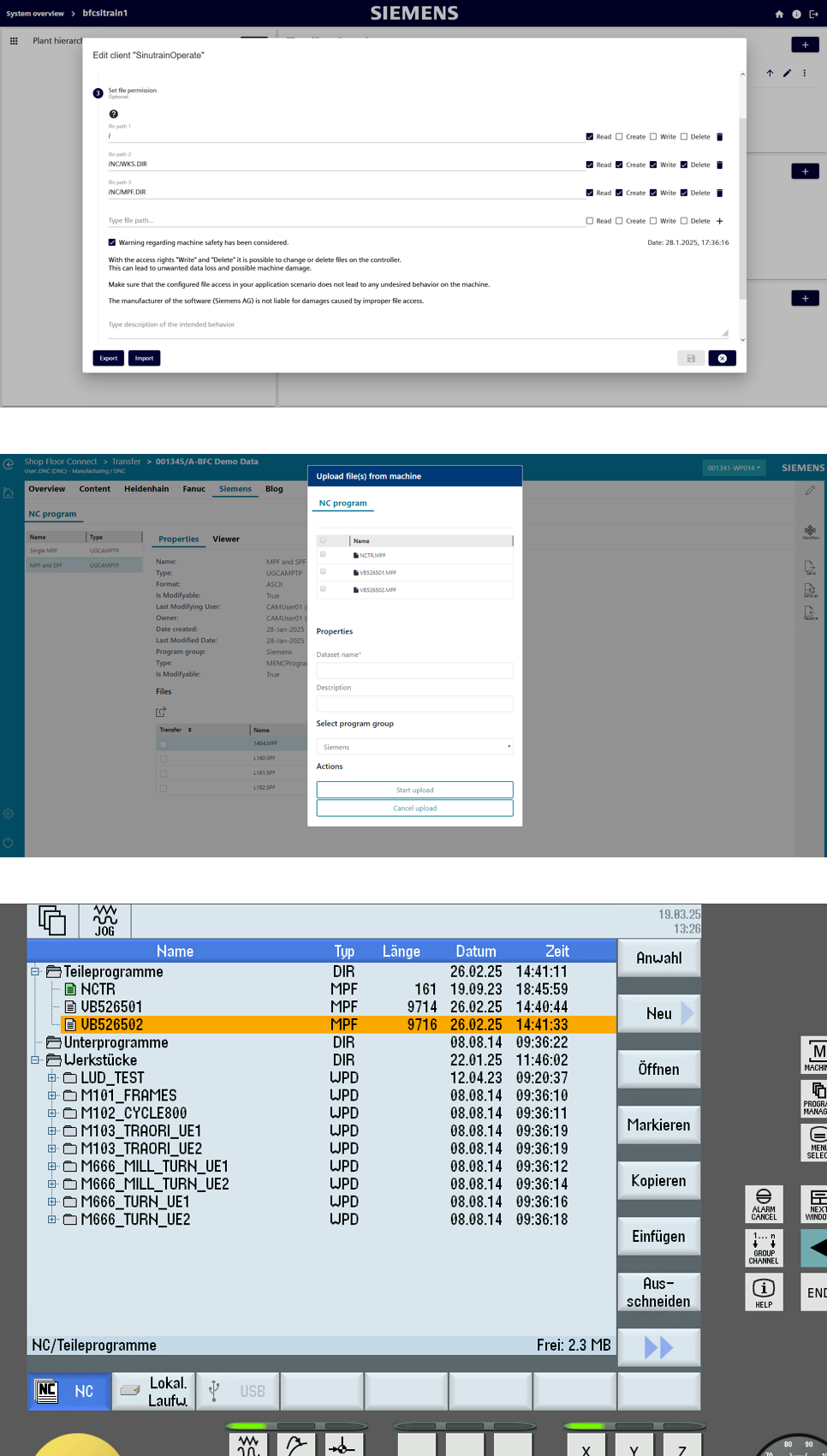This screenshot has width=827, height=1456.
Task: Open the Viewer tab
Action: pyautogui.click(x=226, y=539)
